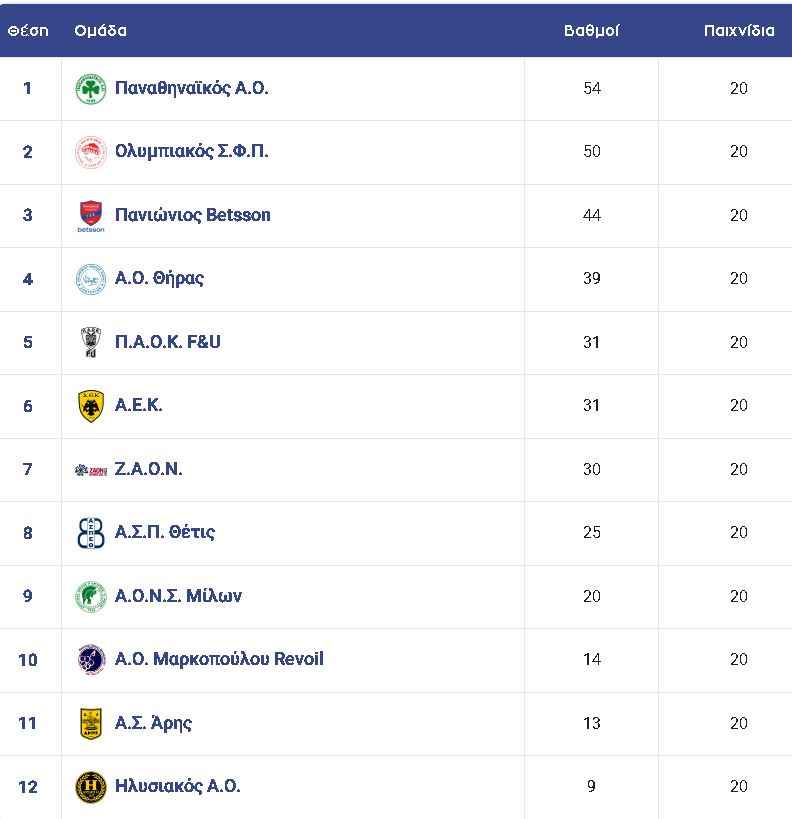
Task: Click the Α.Ο. Θήρας round emblem
Action: [x=91, y=279]
